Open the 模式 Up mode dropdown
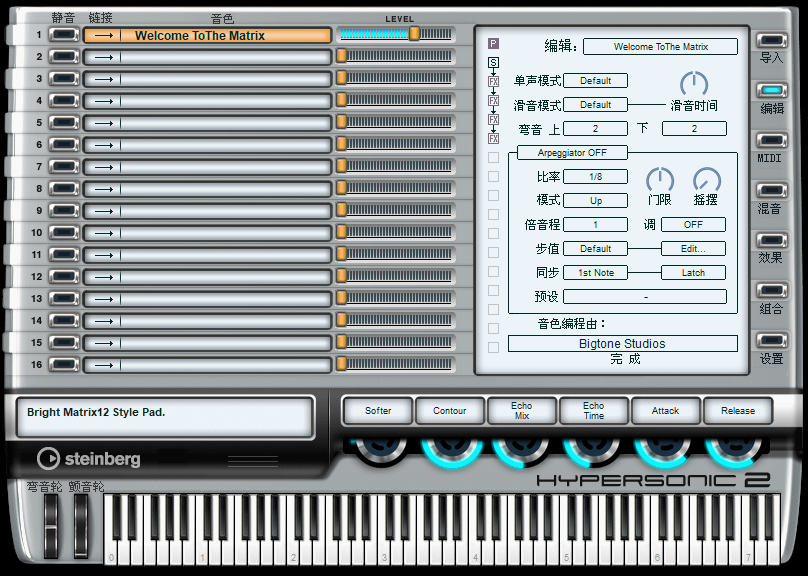Viewport: 808px width, 576px height. pyautogui.click(x=595, y=200)
